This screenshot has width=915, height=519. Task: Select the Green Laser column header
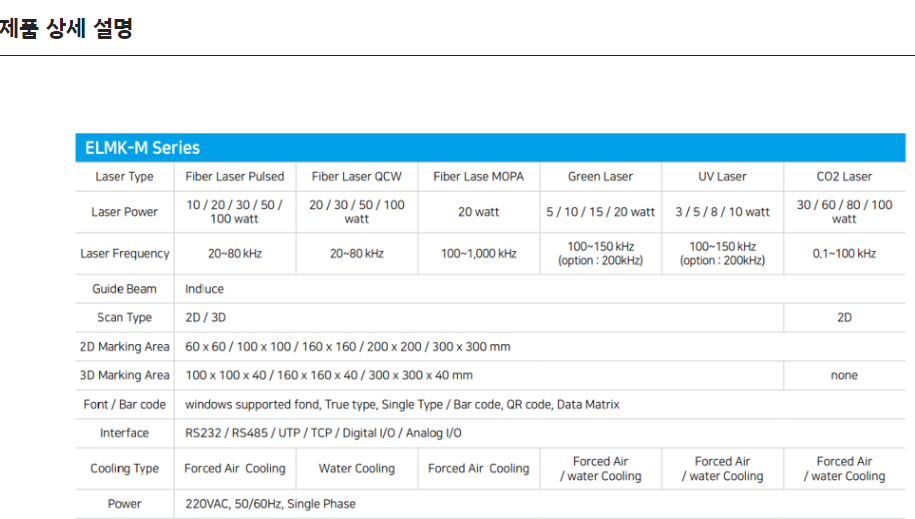[x=600, y=177]
